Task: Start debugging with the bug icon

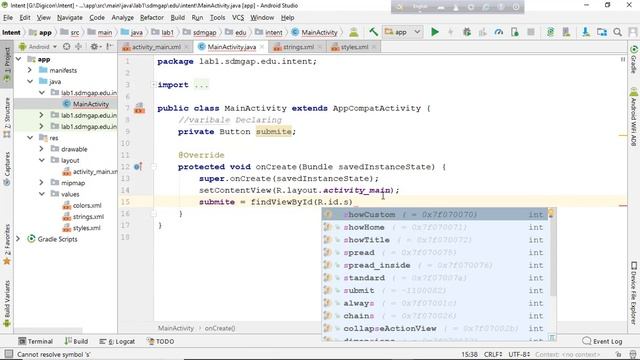Action: coord(467,32)
